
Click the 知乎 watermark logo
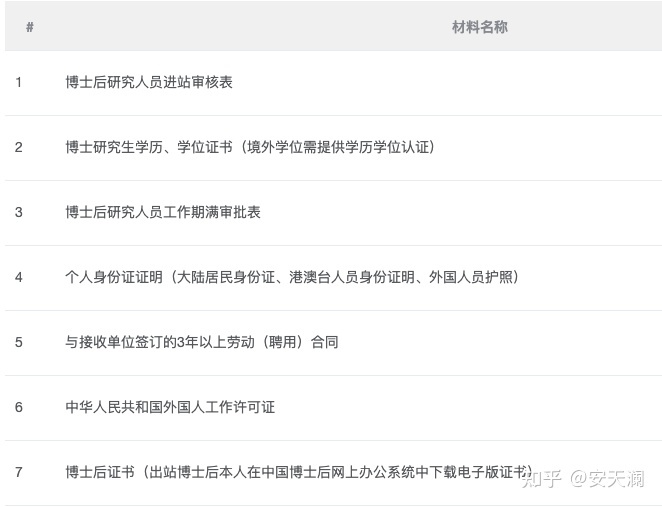542,480
